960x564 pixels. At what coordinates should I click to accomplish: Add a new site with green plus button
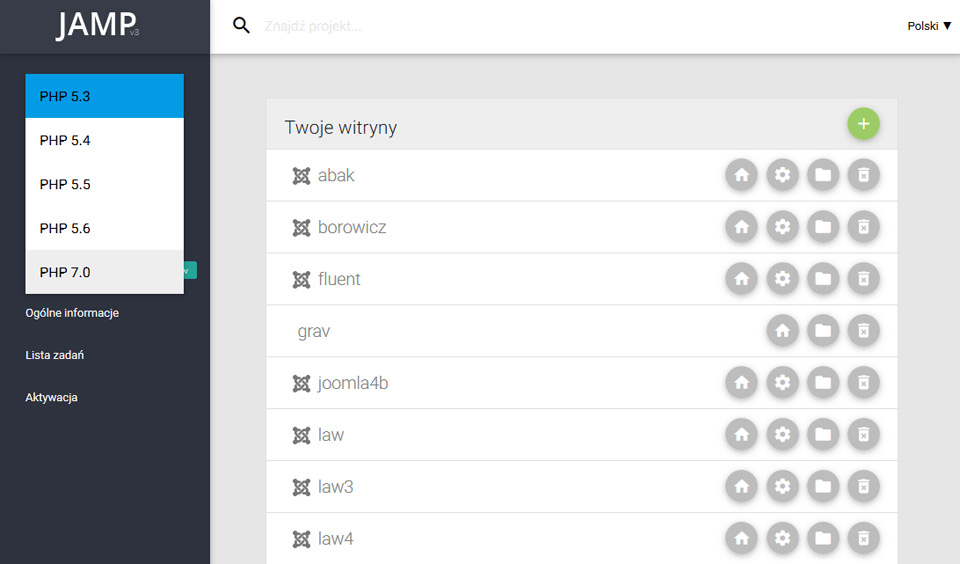[863, 124]
